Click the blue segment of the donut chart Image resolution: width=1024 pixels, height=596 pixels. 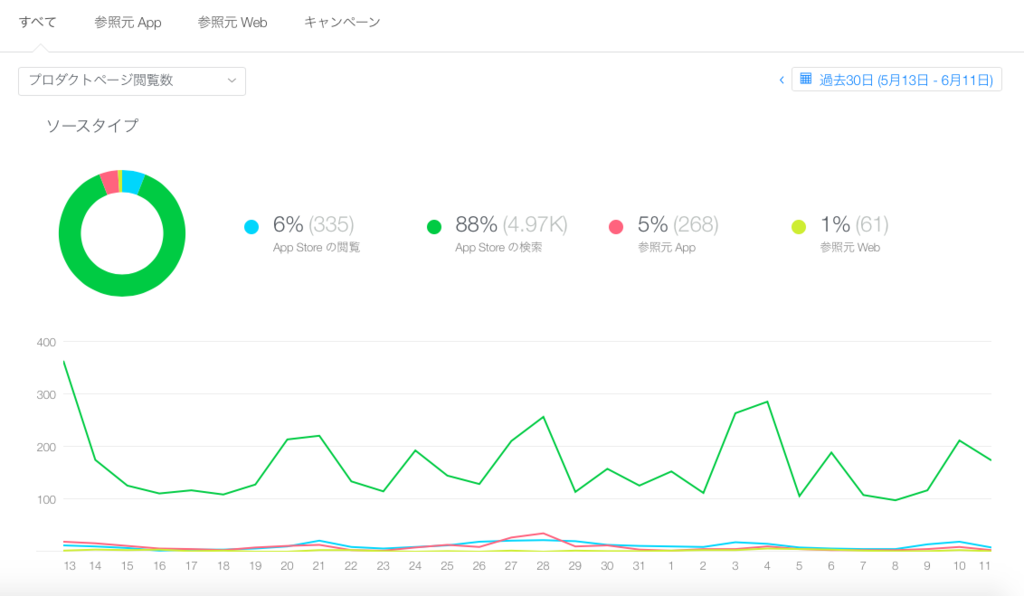(x=133, y=181)
